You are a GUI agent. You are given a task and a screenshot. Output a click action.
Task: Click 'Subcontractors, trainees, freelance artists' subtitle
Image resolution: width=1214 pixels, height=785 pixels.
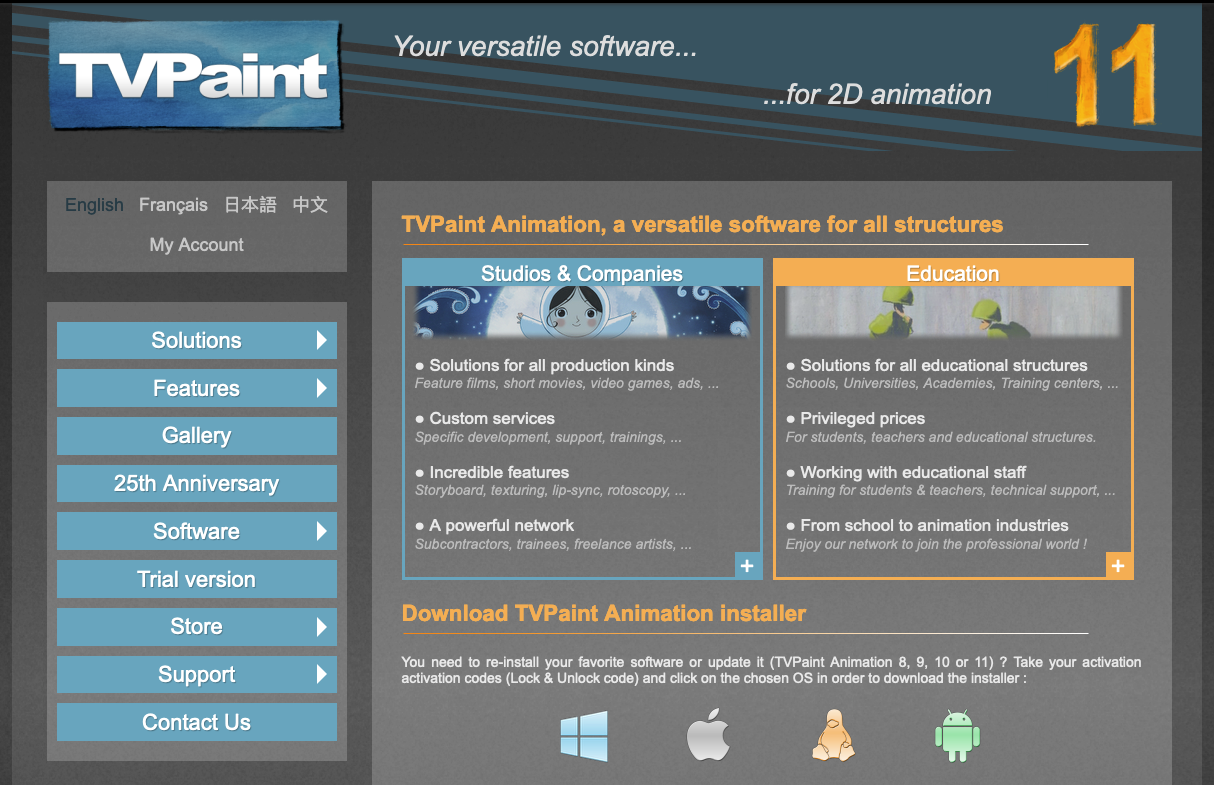tap(554, 545)
